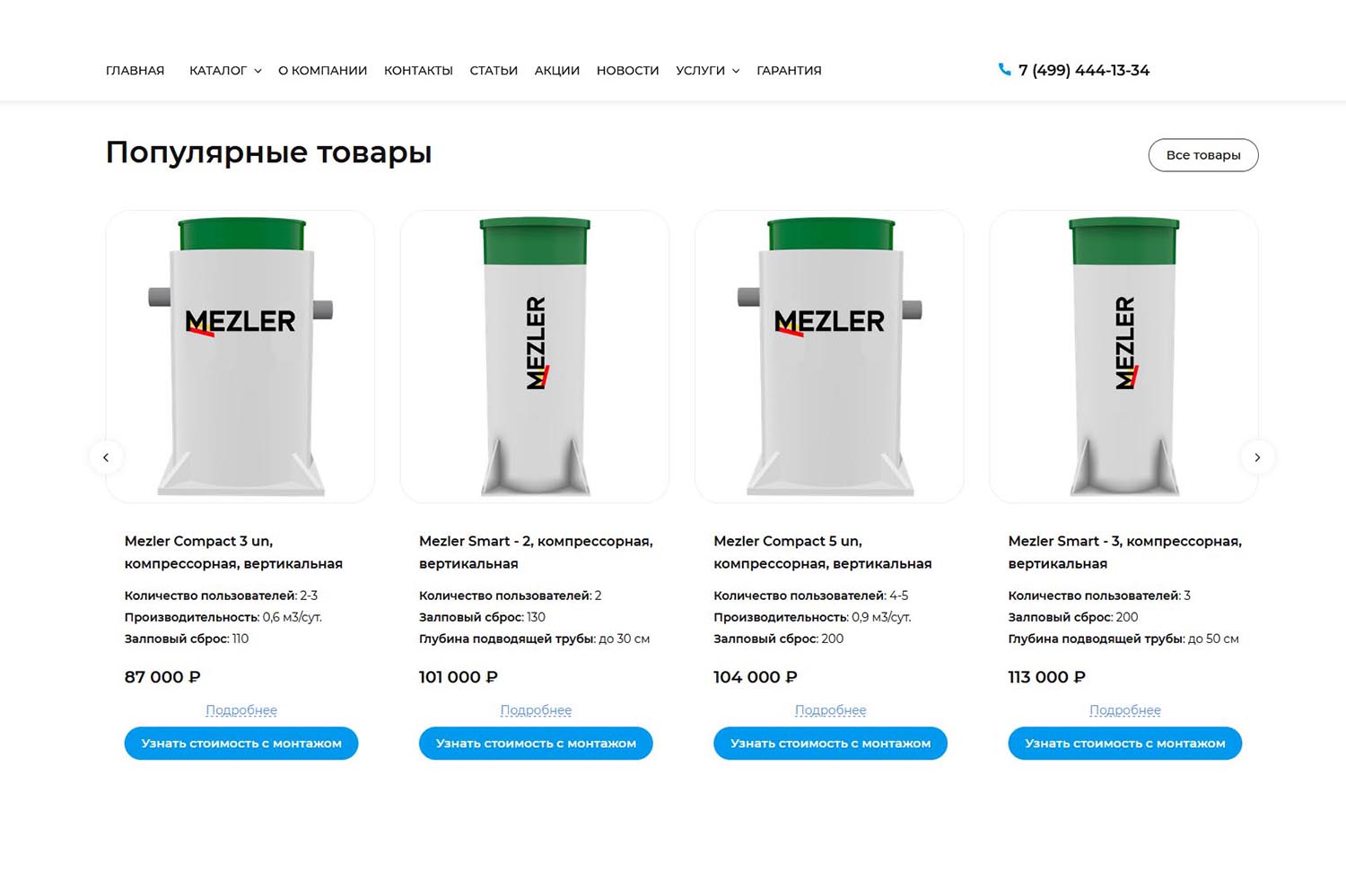The height and width of the screenshot is (896, 1346).
Task: Click Подробнее under the 87 000 ₽ product
Action: (x=241, y=710)
